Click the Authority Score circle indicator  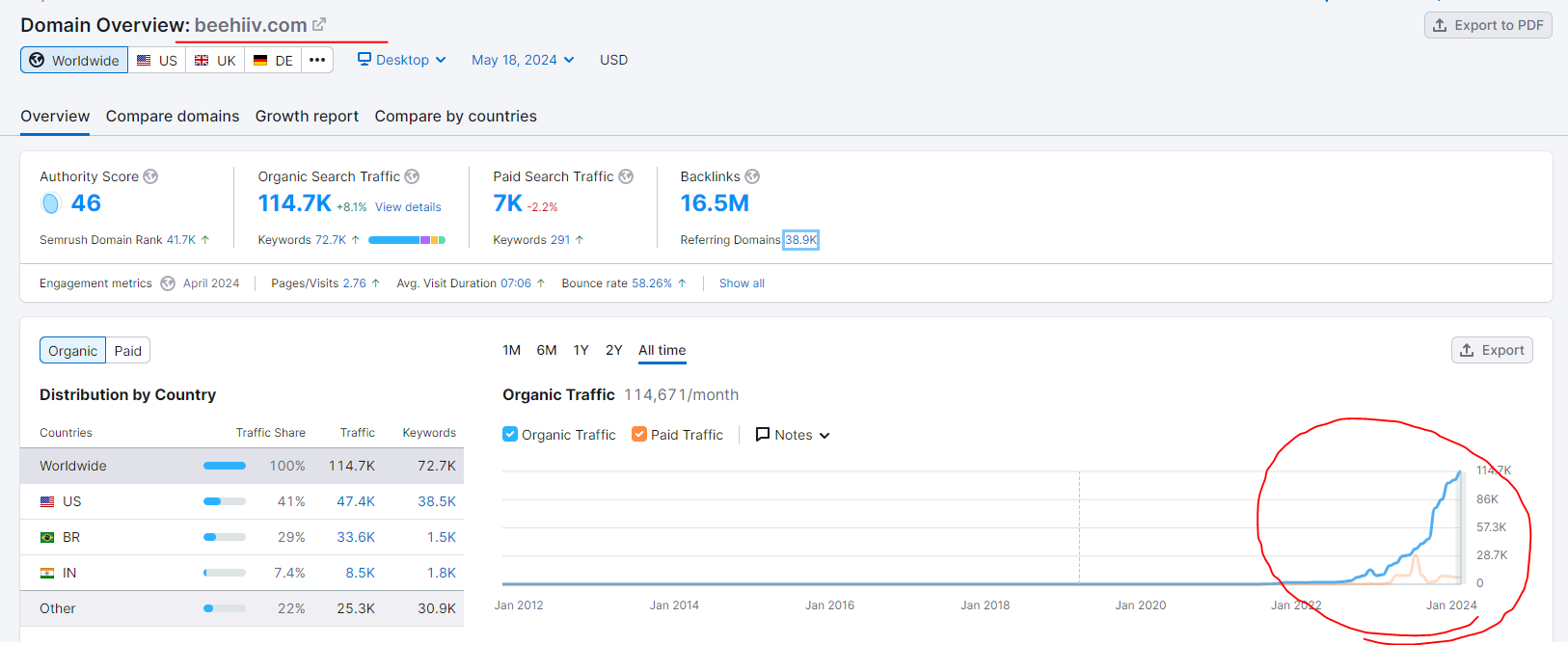51,203
